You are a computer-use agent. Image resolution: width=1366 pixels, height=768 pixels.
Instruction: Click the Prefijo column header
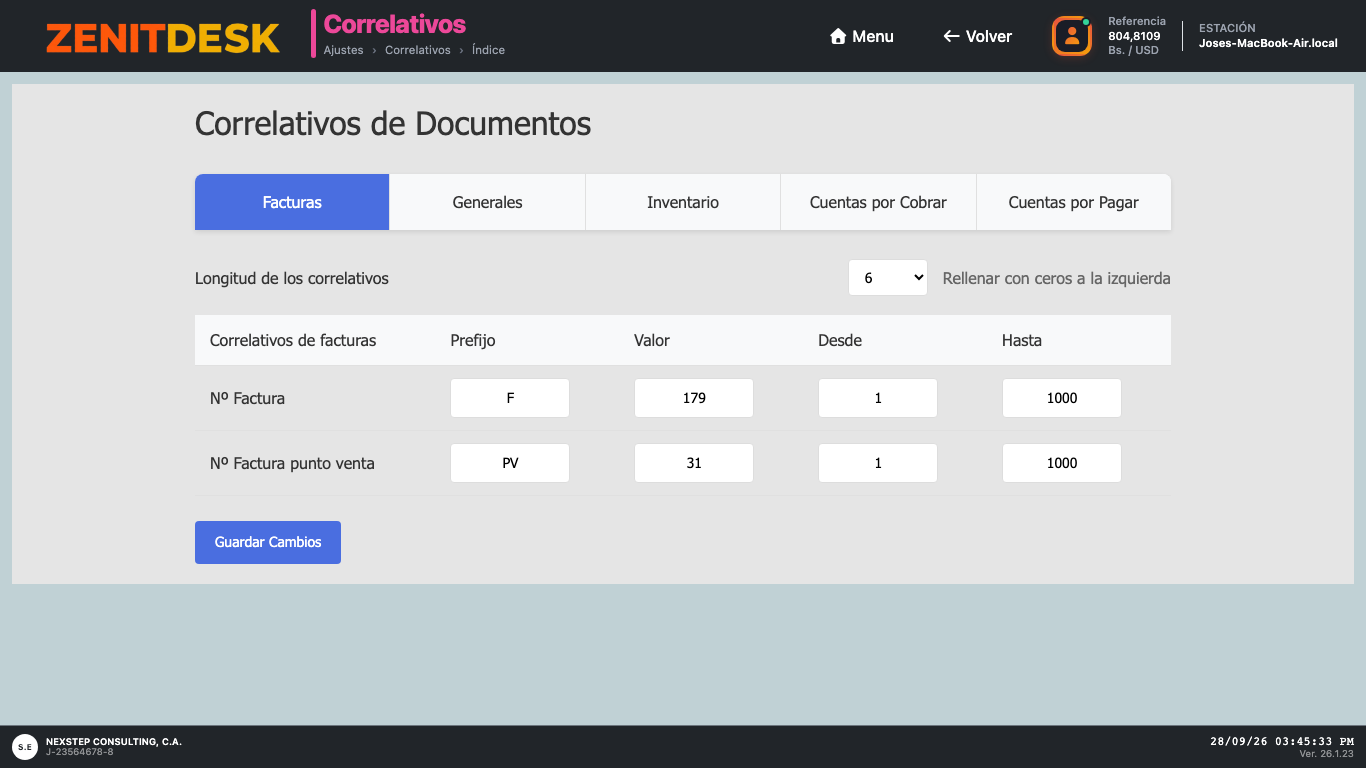(473, 340)
